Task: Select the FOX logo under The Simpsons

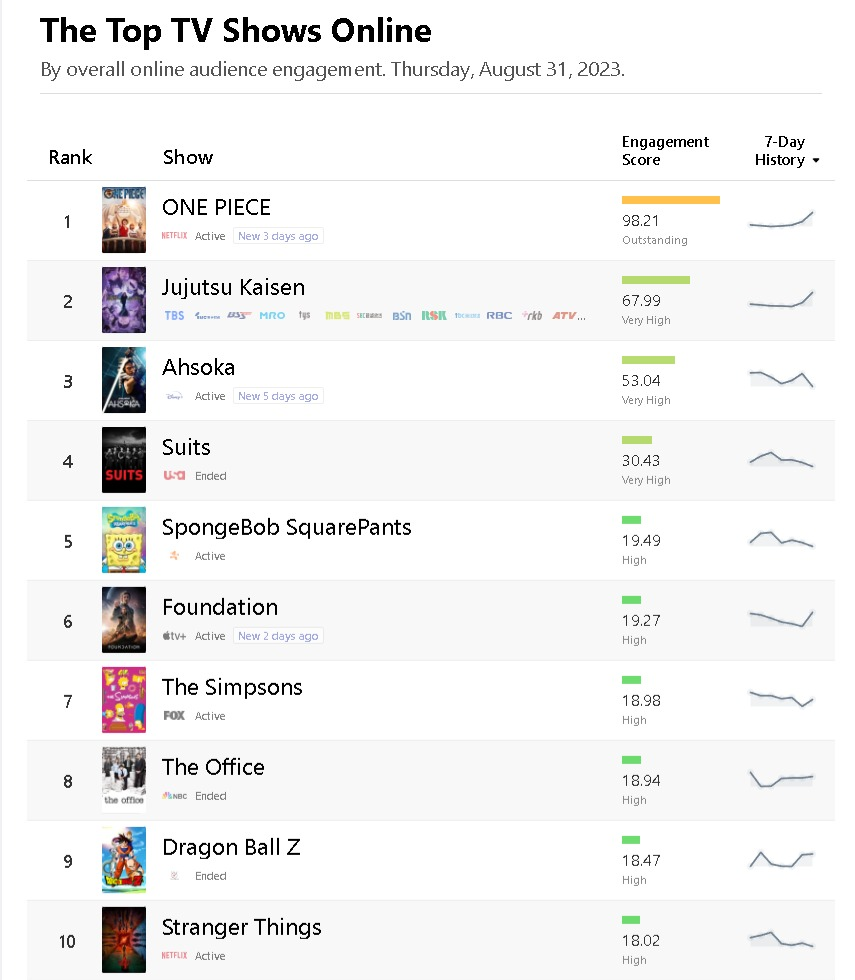Action: [x=174, y=716]
